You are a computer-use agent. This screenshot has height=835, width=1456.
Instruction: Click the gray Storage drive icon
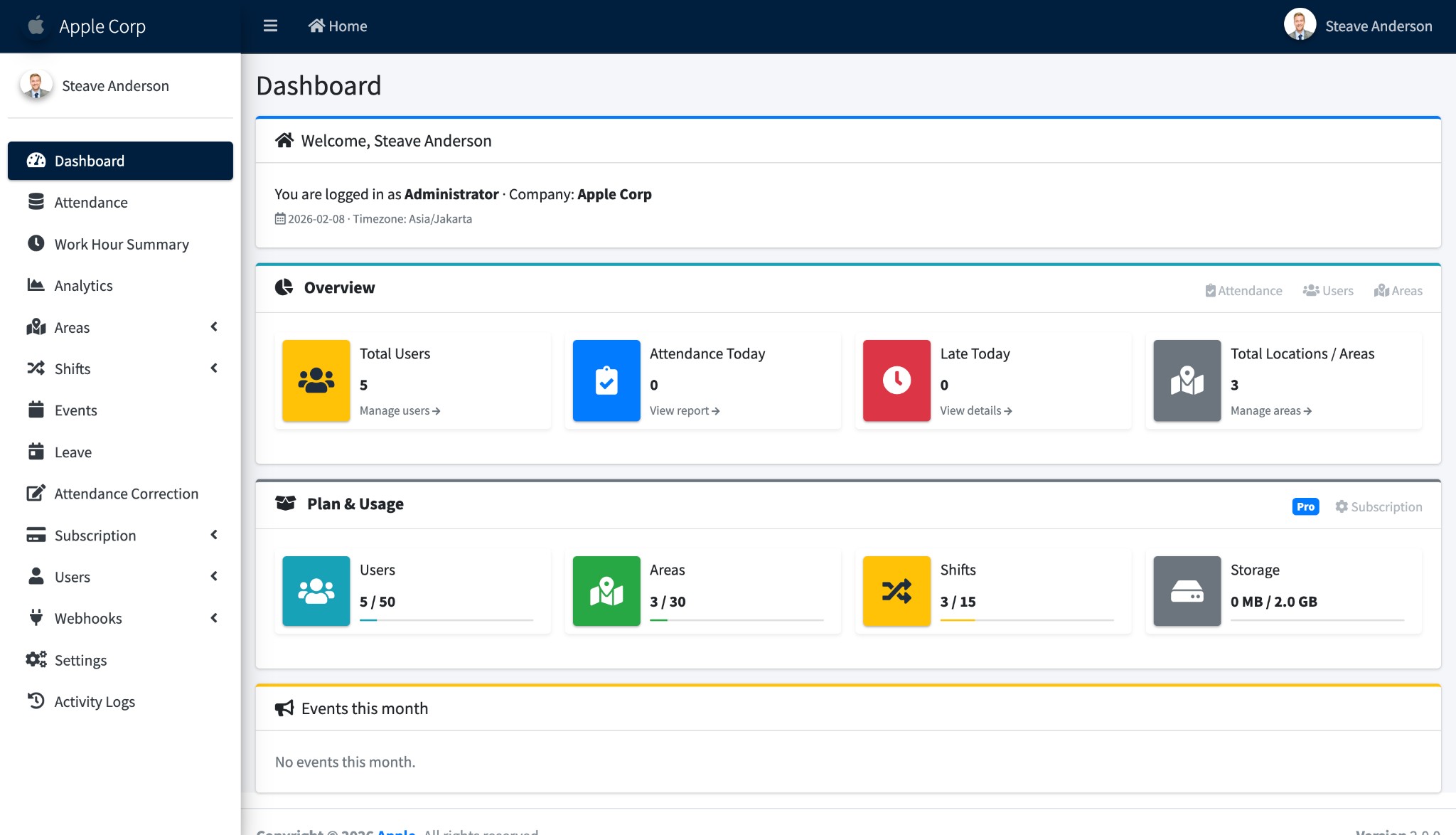tap(1187, 591)
